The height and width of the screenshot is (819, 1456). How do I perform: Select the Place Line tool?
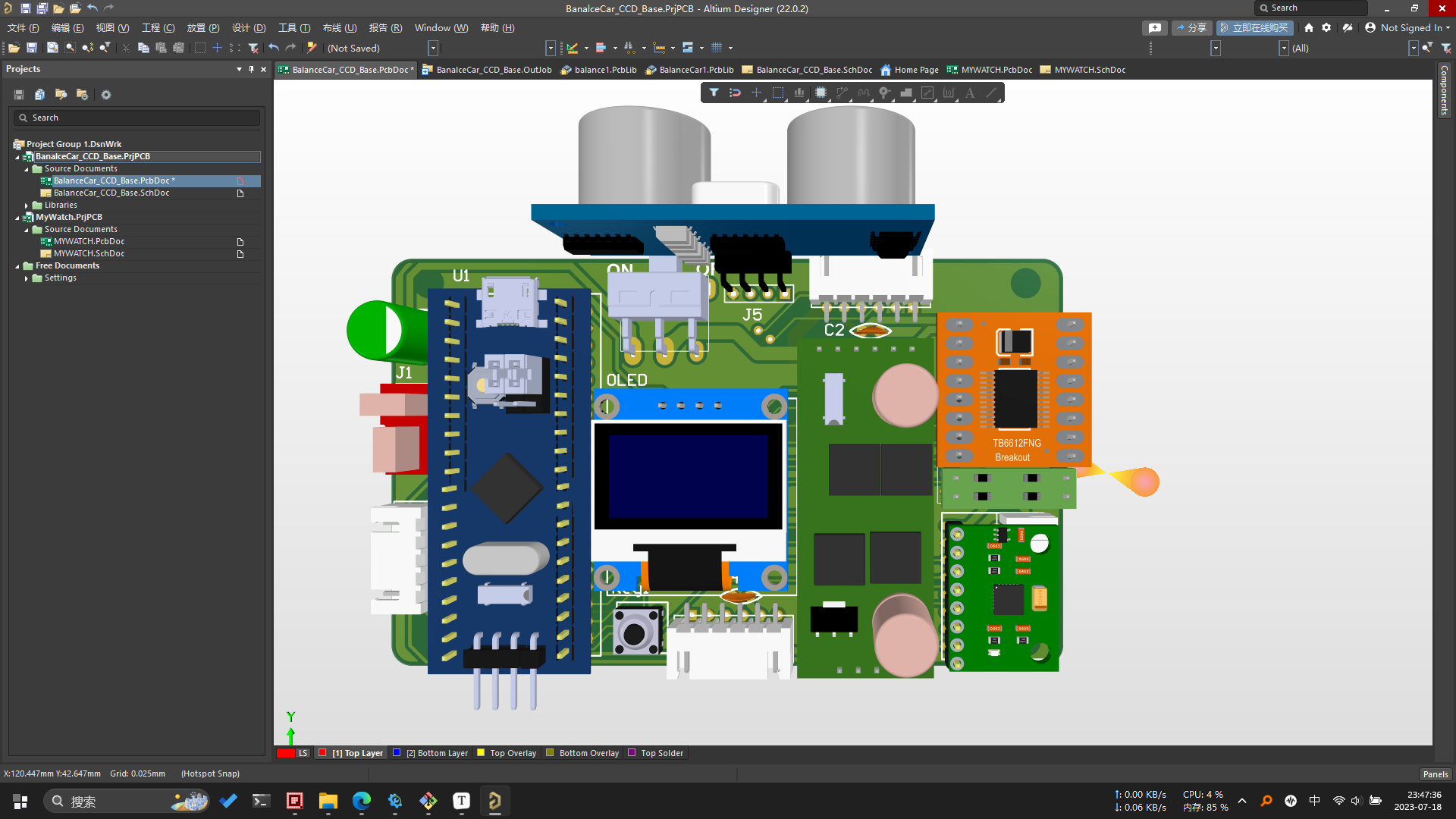(x=991, y=93)
